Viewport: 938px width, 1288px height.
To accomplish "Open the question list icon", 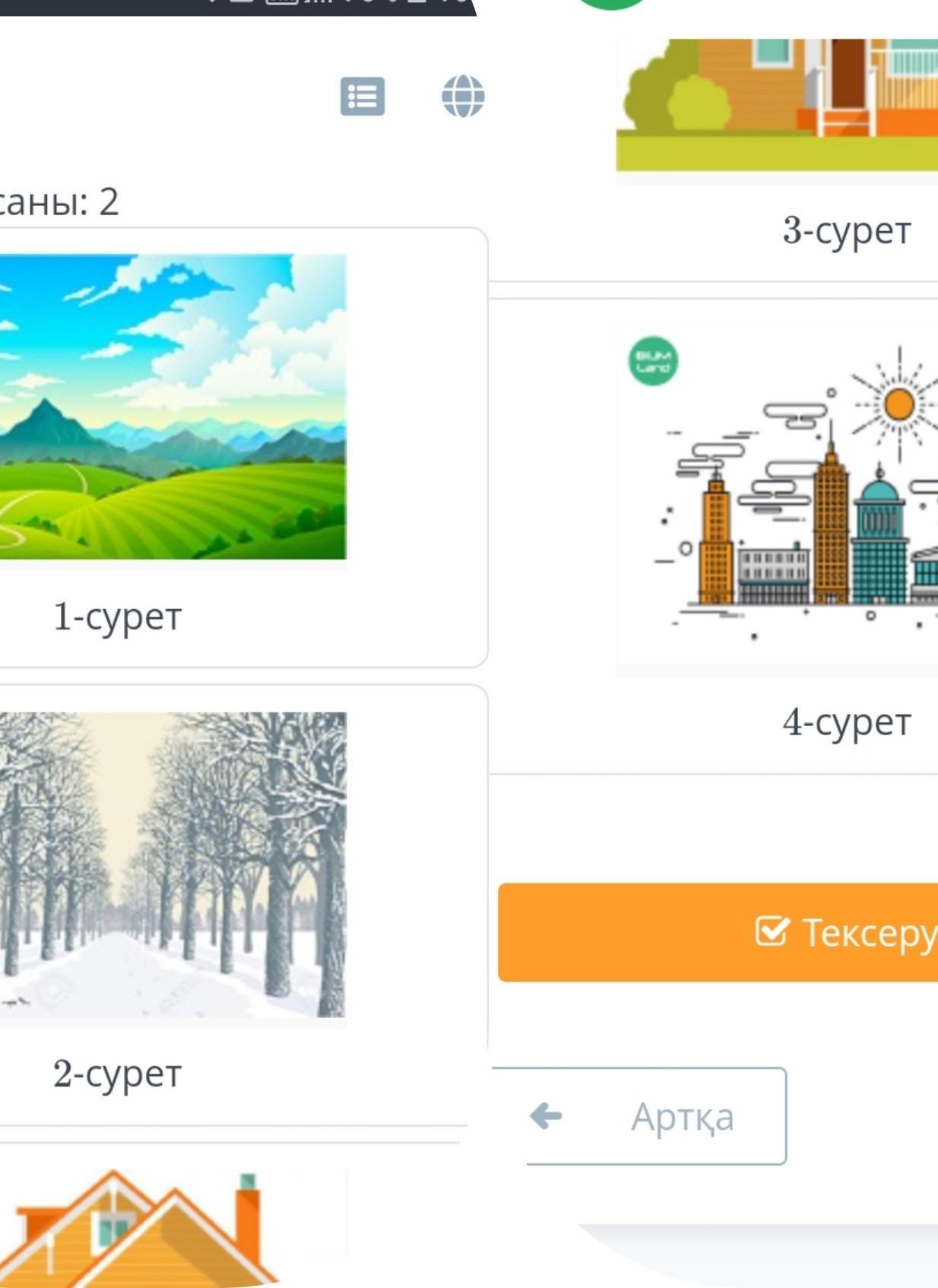I will point(363,97).
